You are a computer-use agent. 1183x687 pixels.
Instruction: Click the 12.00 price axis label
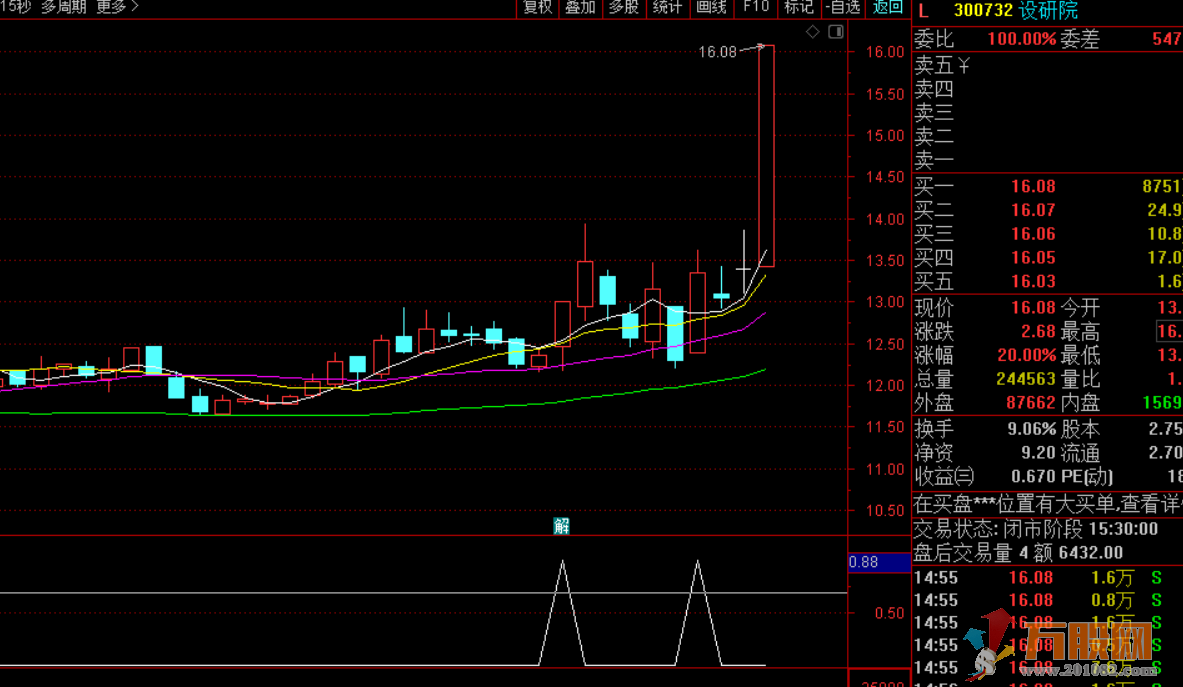(x=884, y=385)
